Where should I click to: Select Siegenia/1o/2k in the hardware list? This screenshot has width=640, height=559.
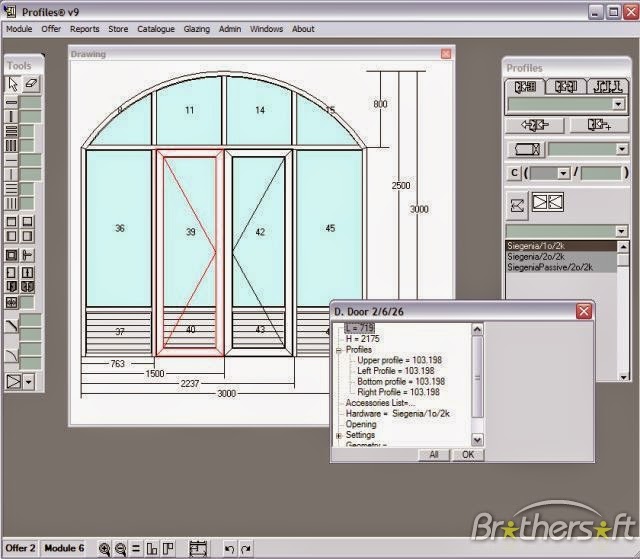tap(561, 246)
